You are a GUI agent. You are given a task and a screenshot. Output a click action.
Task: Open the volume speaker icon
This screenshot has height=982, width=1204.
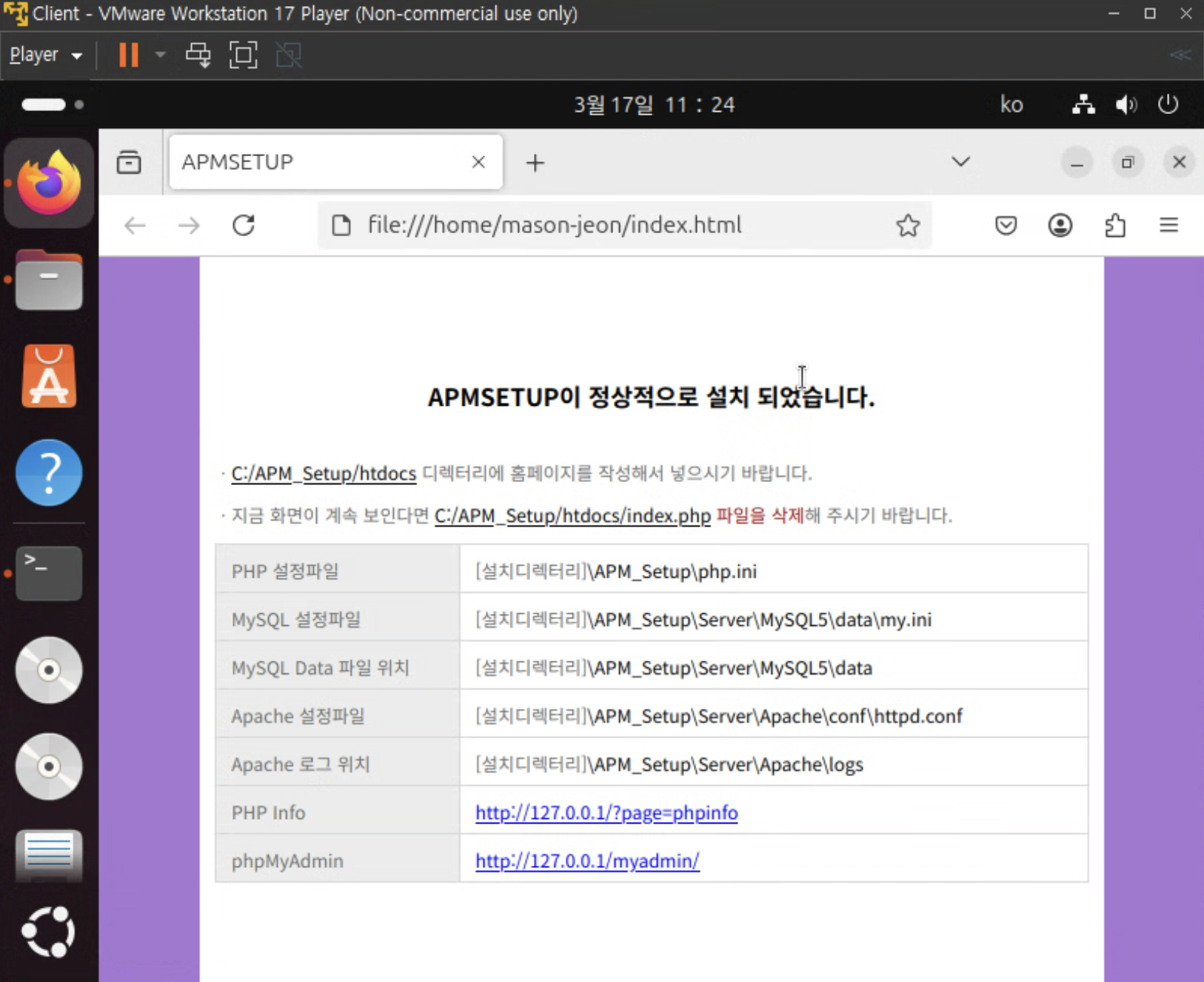[1126, 104]
